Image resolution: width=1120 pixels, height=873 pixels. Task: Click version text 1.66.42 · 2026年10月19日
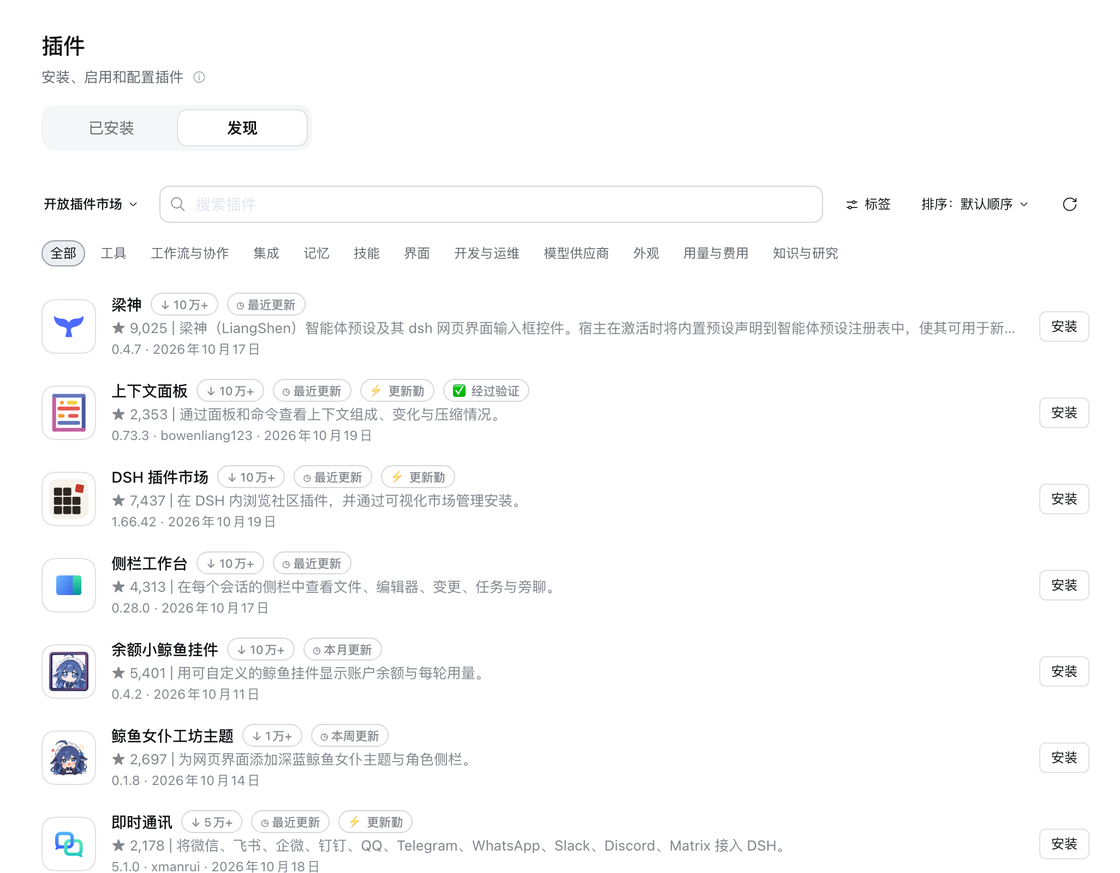[x=194, y=522]
